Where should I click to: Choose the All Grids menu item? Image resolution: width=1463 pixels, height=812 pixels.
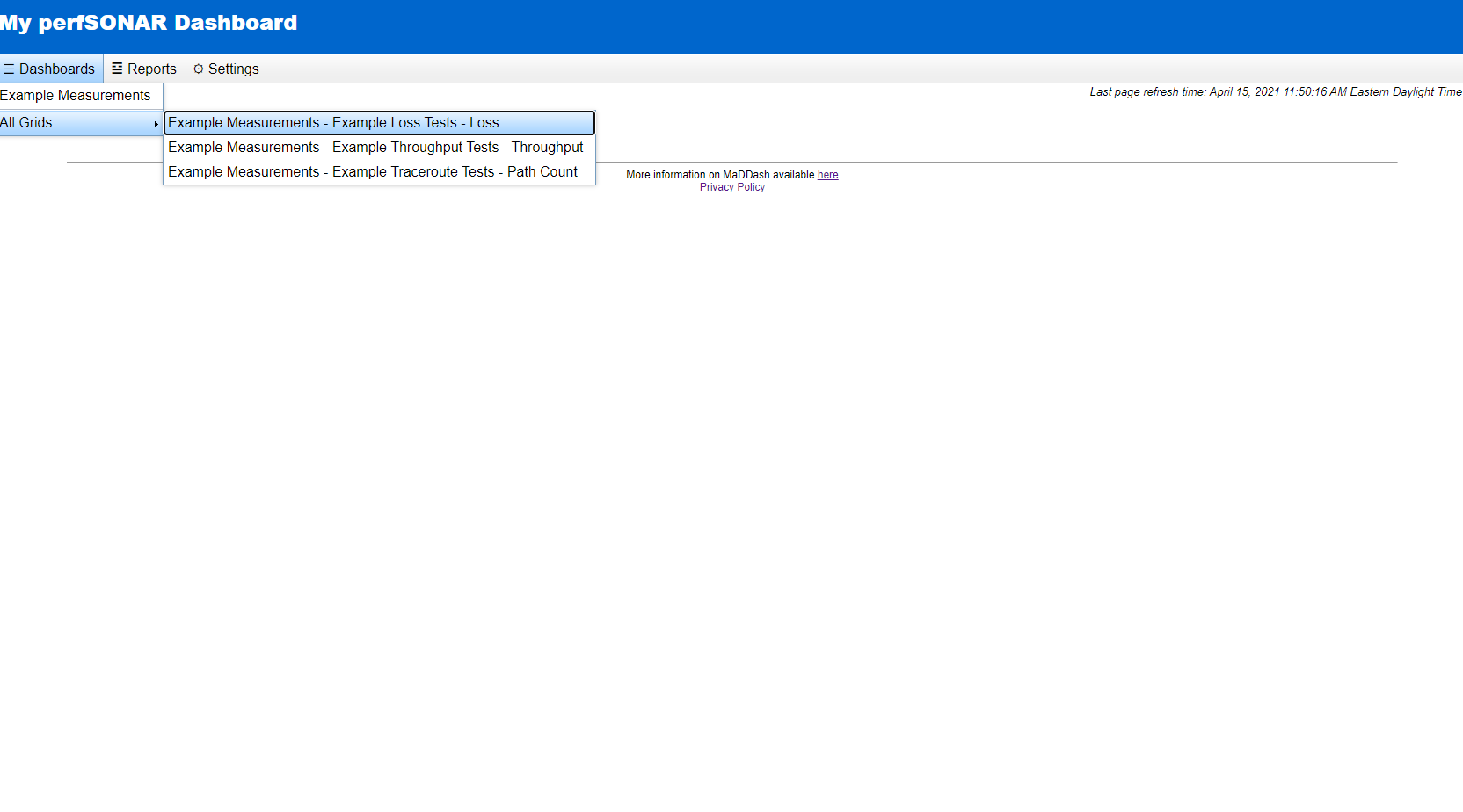tap(81, 123)
